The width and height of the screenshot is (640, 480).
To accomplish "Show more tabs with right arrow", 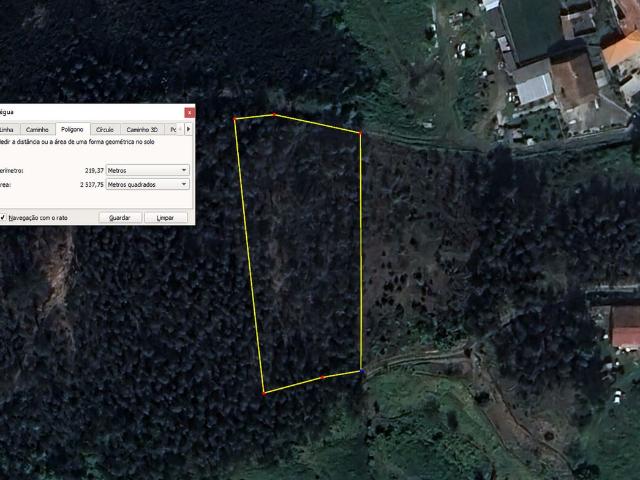I will click(x=189, y=129).
